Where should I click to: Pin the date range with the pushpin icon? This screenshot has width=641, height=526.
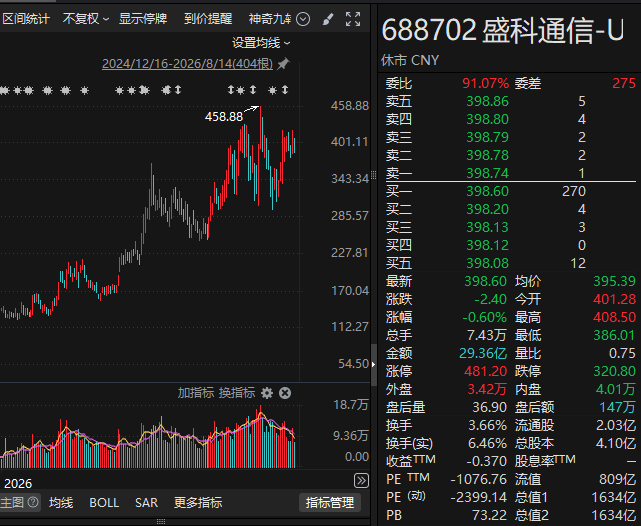tap(283, 64)
